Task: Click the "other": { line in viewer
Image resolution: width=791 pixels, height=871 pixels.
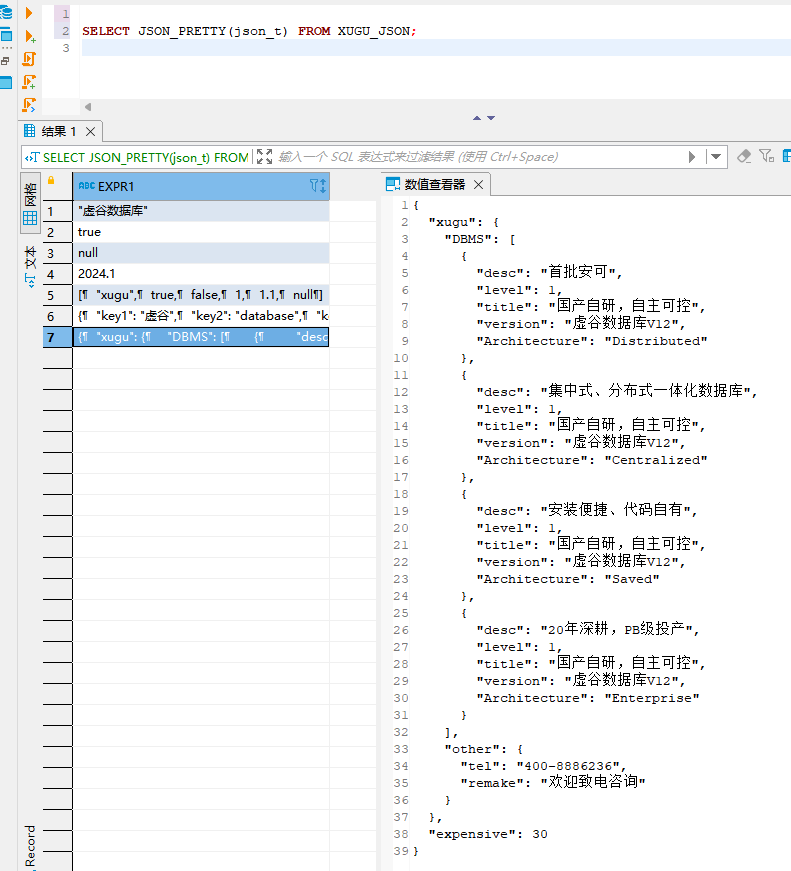Action: coord(484,749)
